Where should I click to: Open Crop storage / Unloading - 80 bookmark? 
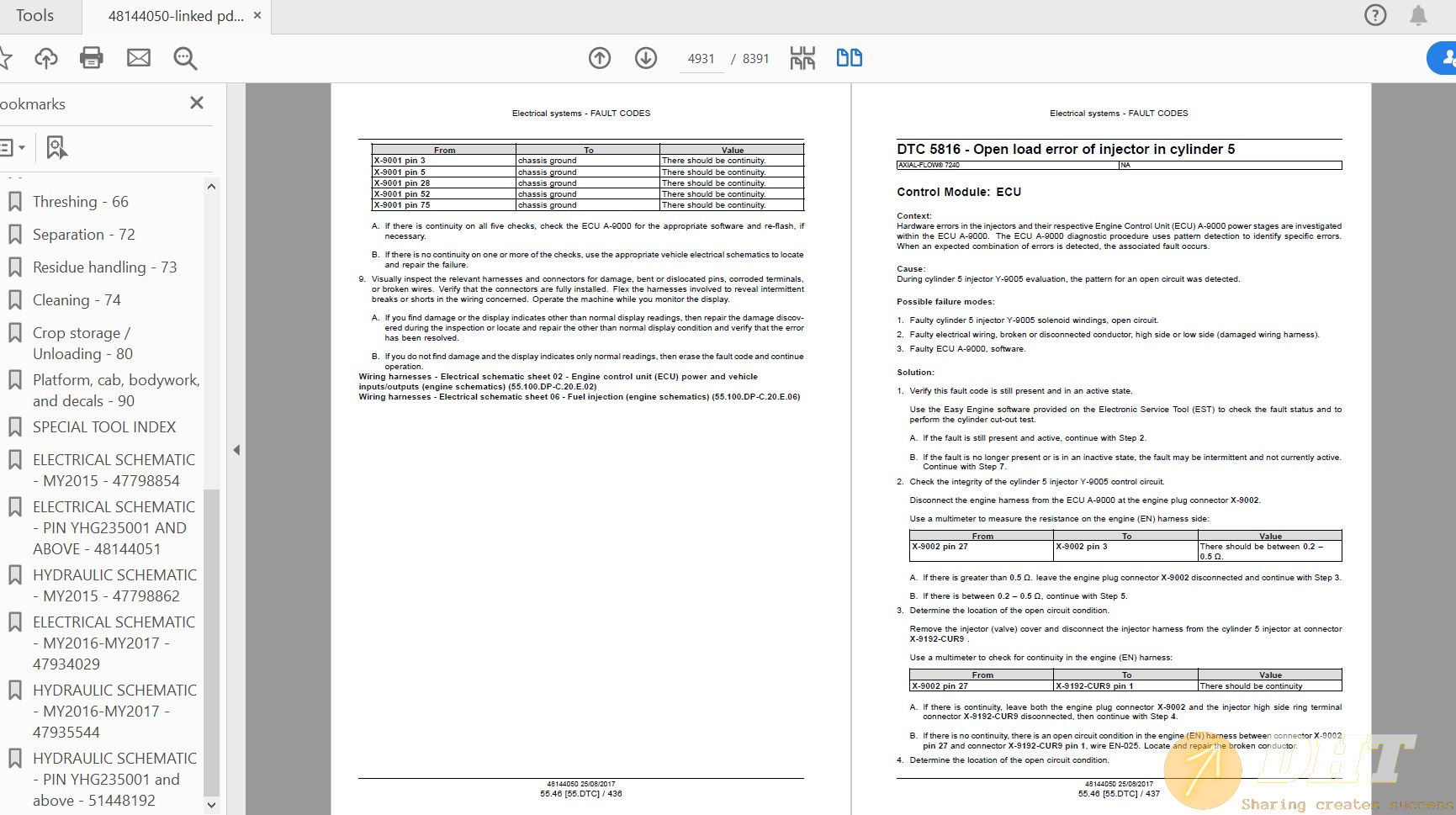point(82,343)
